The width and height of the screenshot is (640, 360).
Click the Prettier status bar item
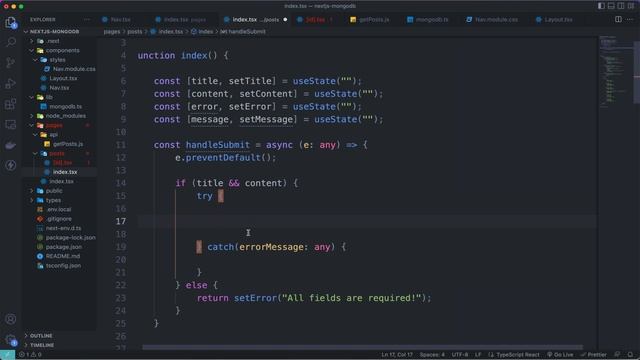click(x=593, y=355)
